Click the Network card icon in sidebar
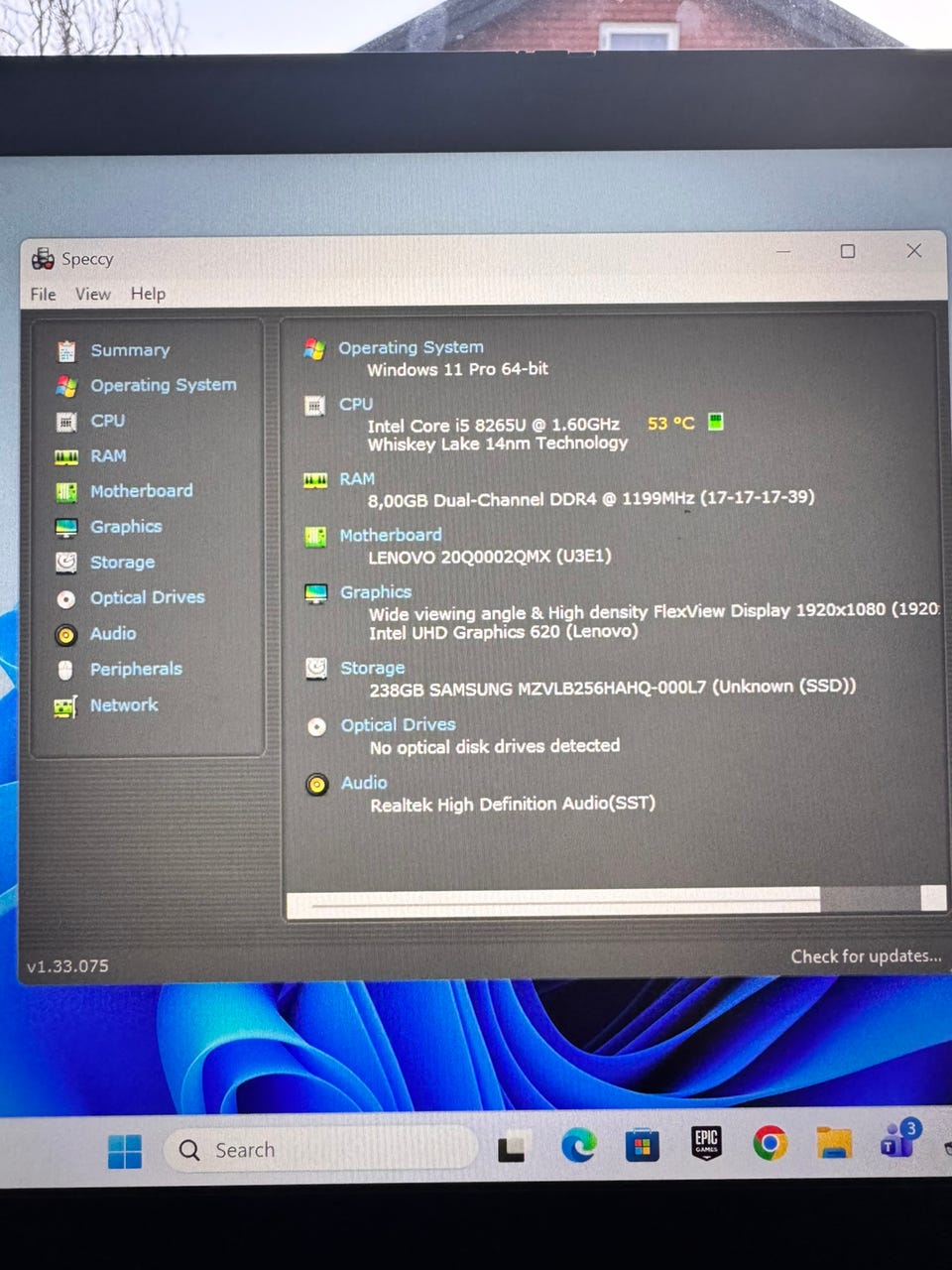Image resolution: width=952 pixels, height=1270 pixels. [65, 706]
